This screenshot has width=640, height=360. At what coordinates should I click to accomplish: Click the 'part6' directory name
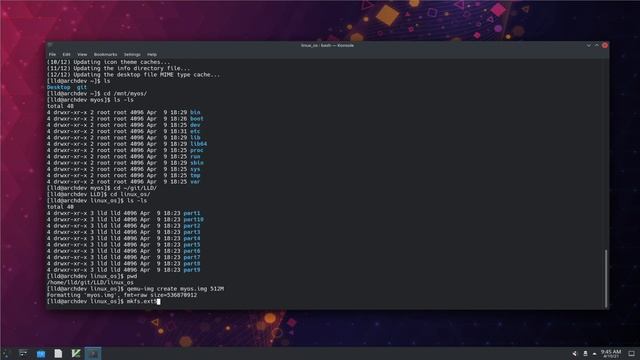coord(192,251)
